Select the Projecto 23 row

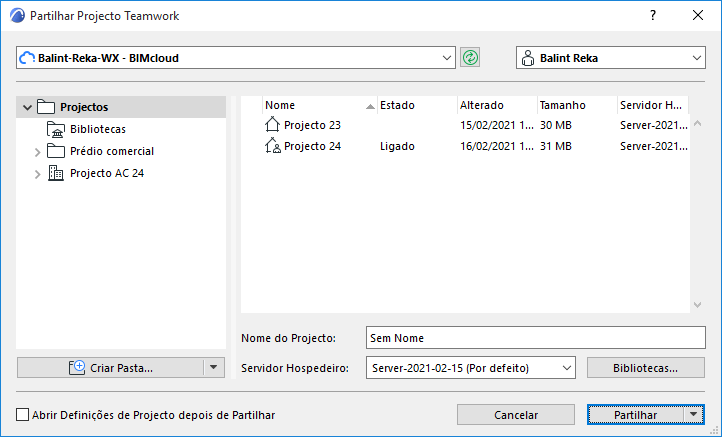(465, 125)
